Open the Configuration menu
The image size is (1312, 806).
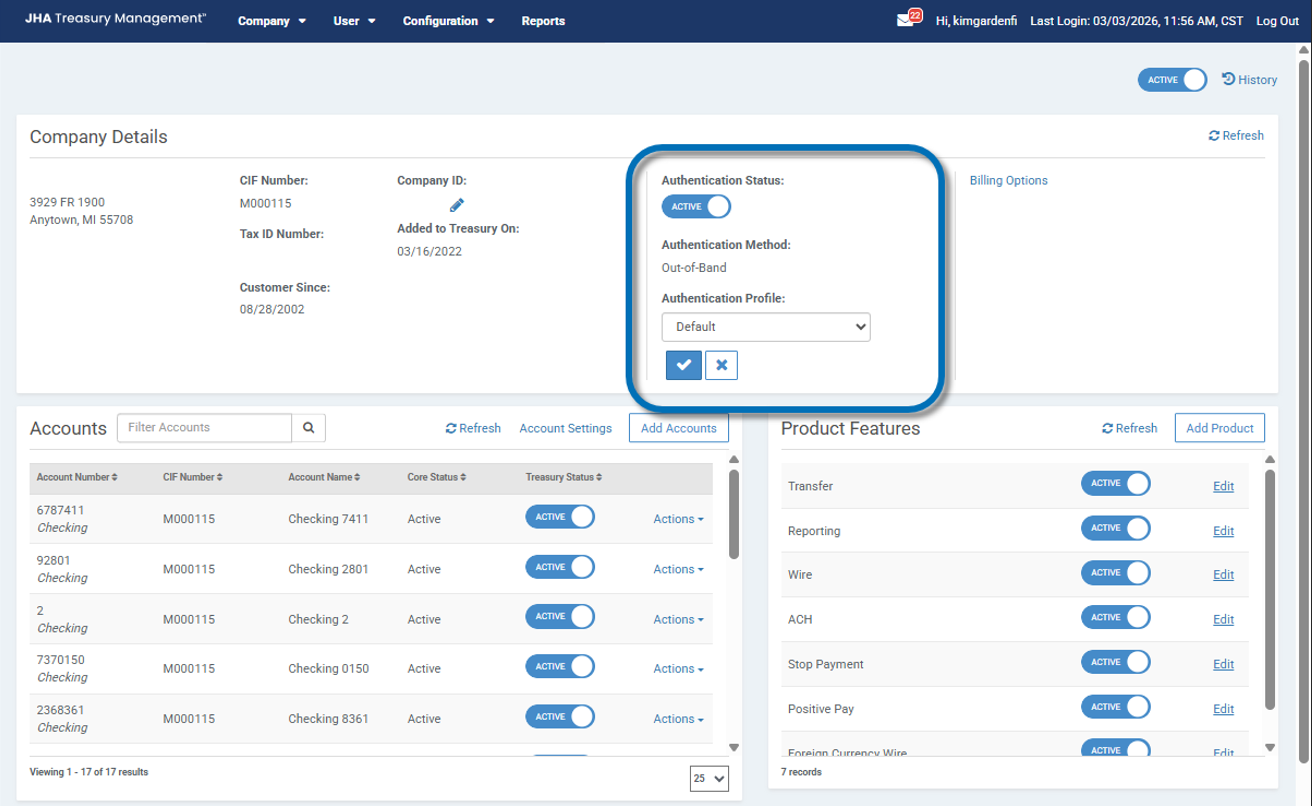(x=448, y=21)
